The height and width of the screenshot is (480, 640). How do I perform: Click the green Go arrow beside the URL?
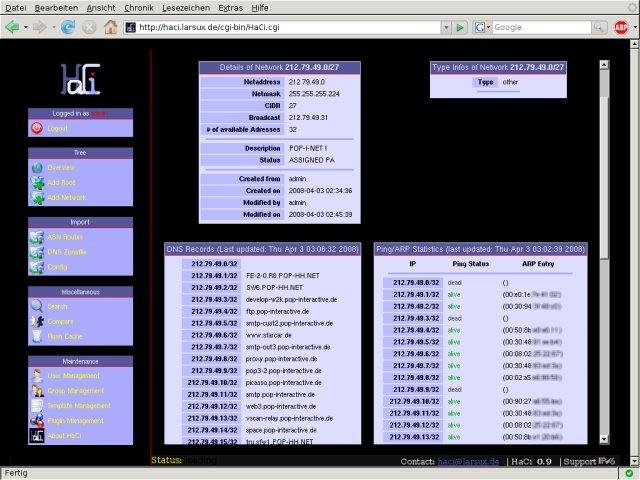[x=460, y=27]
